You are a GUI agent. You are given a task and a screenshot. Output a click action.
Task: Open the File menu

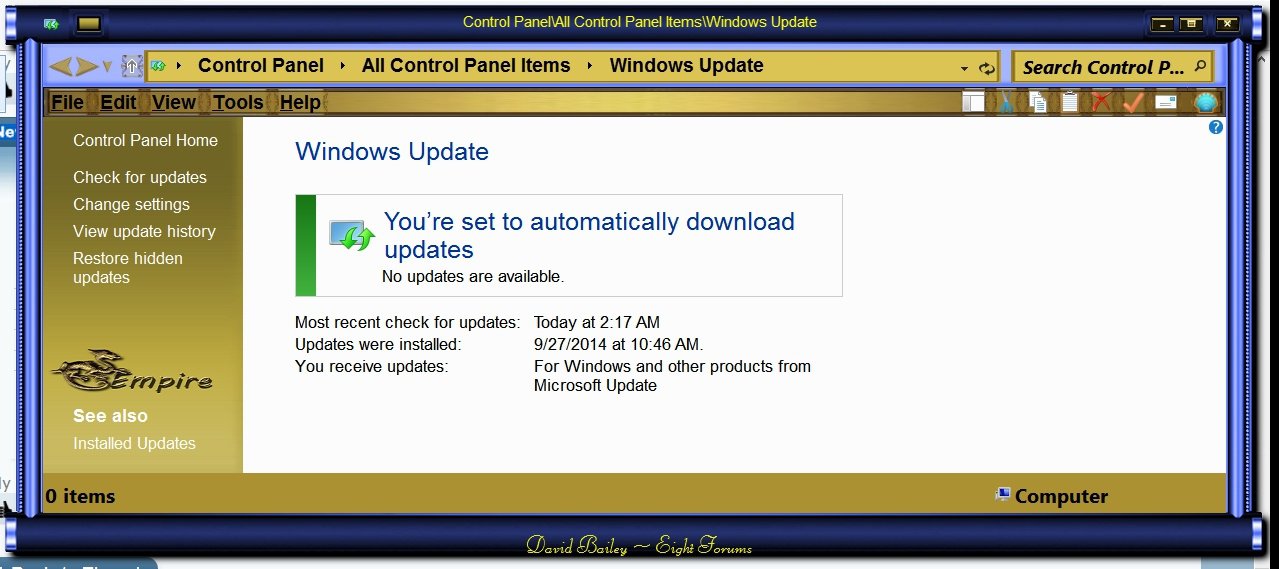point(68,102)
